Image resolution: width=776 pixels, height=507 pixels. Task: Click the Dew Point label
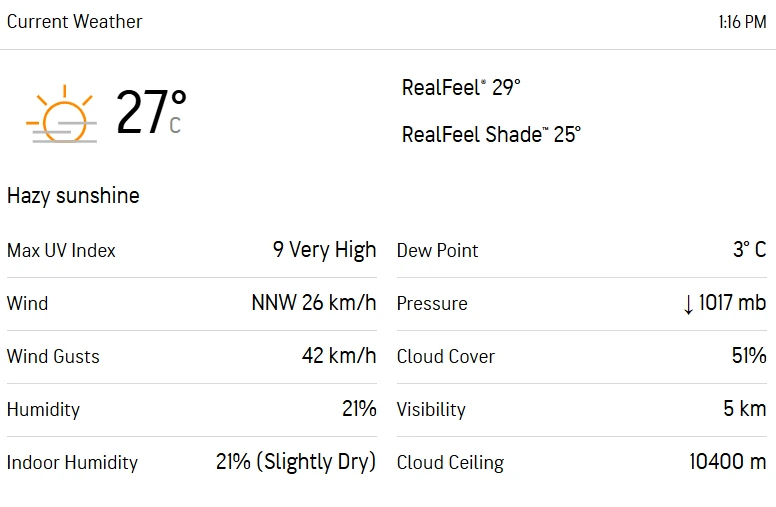point(437,251)
